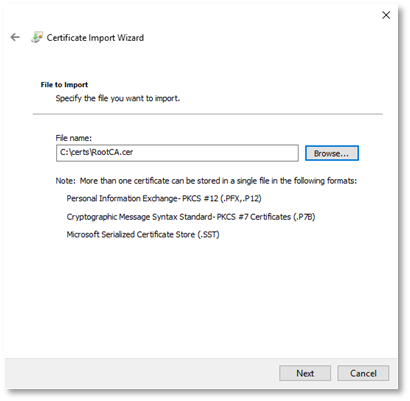Place cursor on RootCA.cer in the path
Image resolution: width=410 pixels, height=401 pixels.
pyautogui.click(x=112, y=152)
